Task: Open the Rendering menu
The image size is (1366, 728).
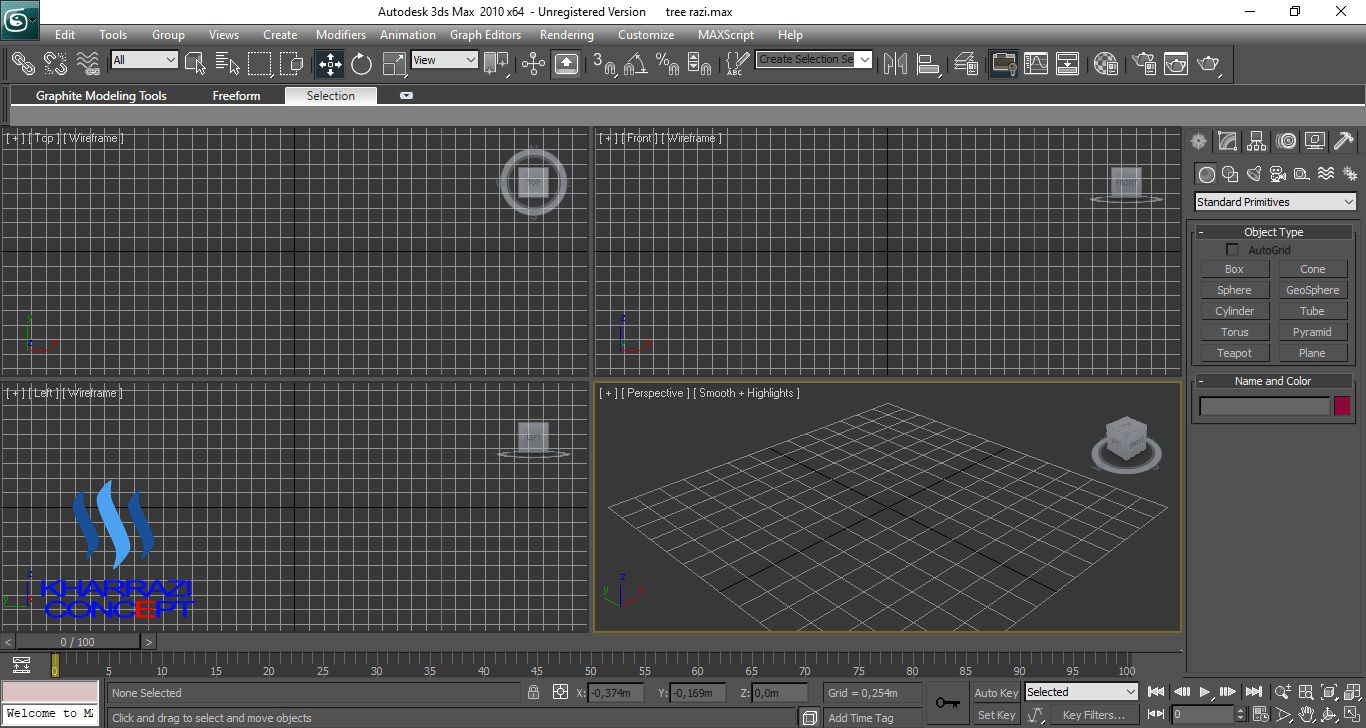Action: pyautogui.click(x=567, y=35)
